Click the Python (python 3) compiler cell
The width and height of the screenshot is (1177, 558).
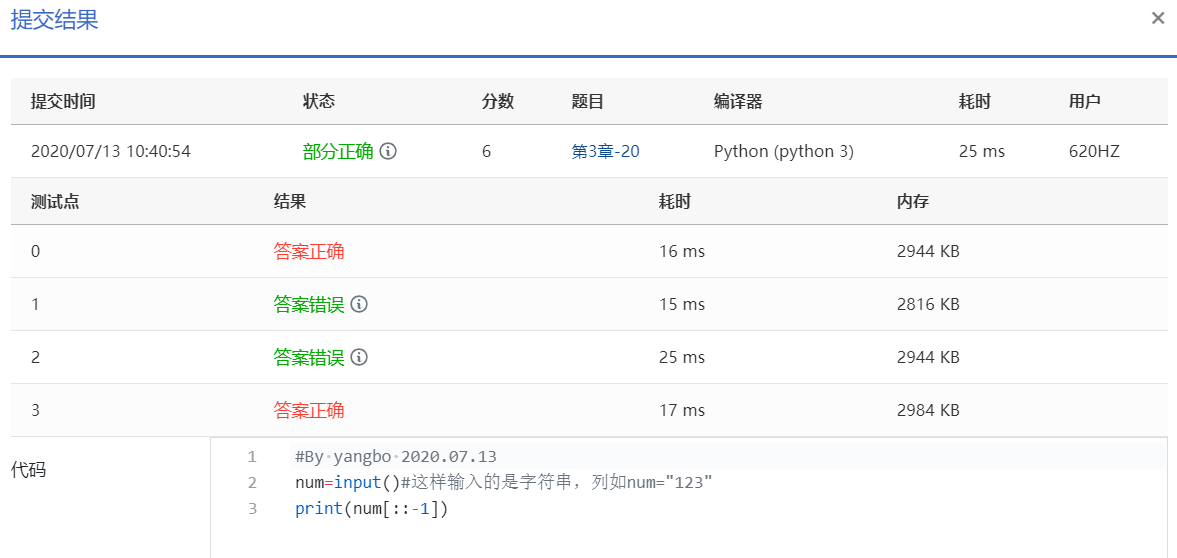(x=784, y=151)
